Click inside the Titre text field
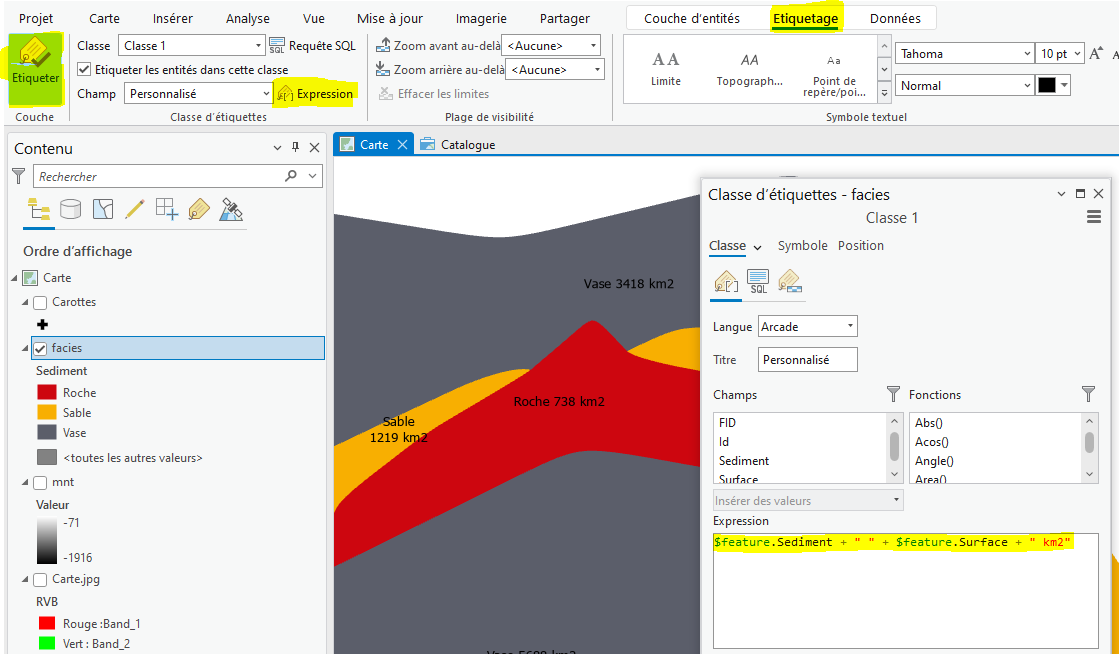The image size is (1119, 654). tap(807, 360)
